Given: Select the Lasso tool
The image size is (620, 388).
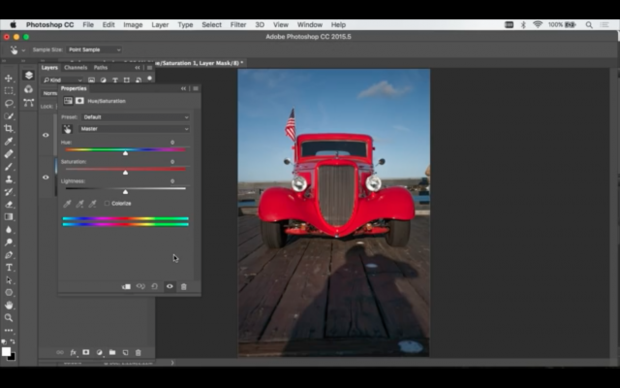Looking at the screenshot, I should 8,103.
